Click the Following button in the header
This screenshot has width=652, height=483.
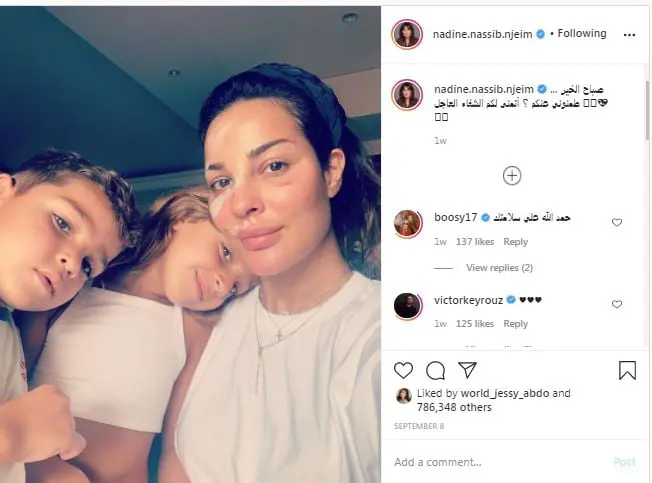pos(582,33)
